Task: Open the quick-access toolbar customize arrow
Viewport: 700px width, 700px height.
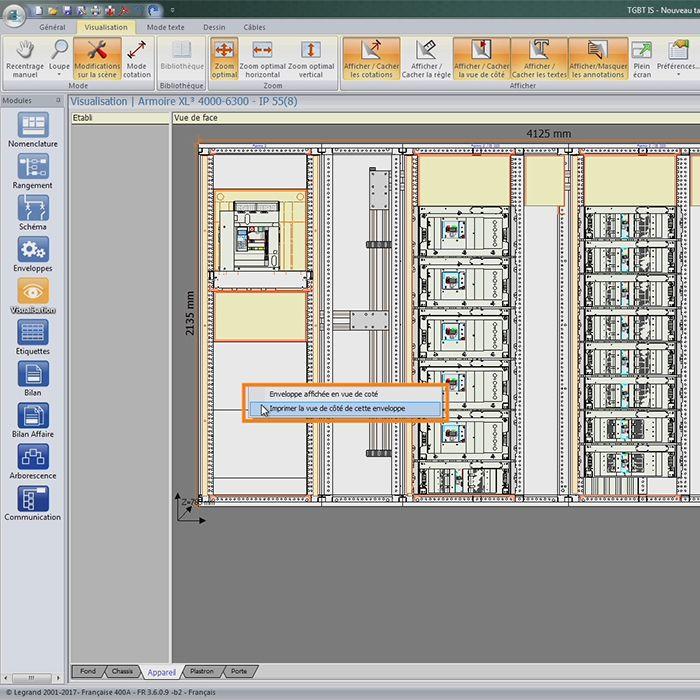Action: point(172,10)
